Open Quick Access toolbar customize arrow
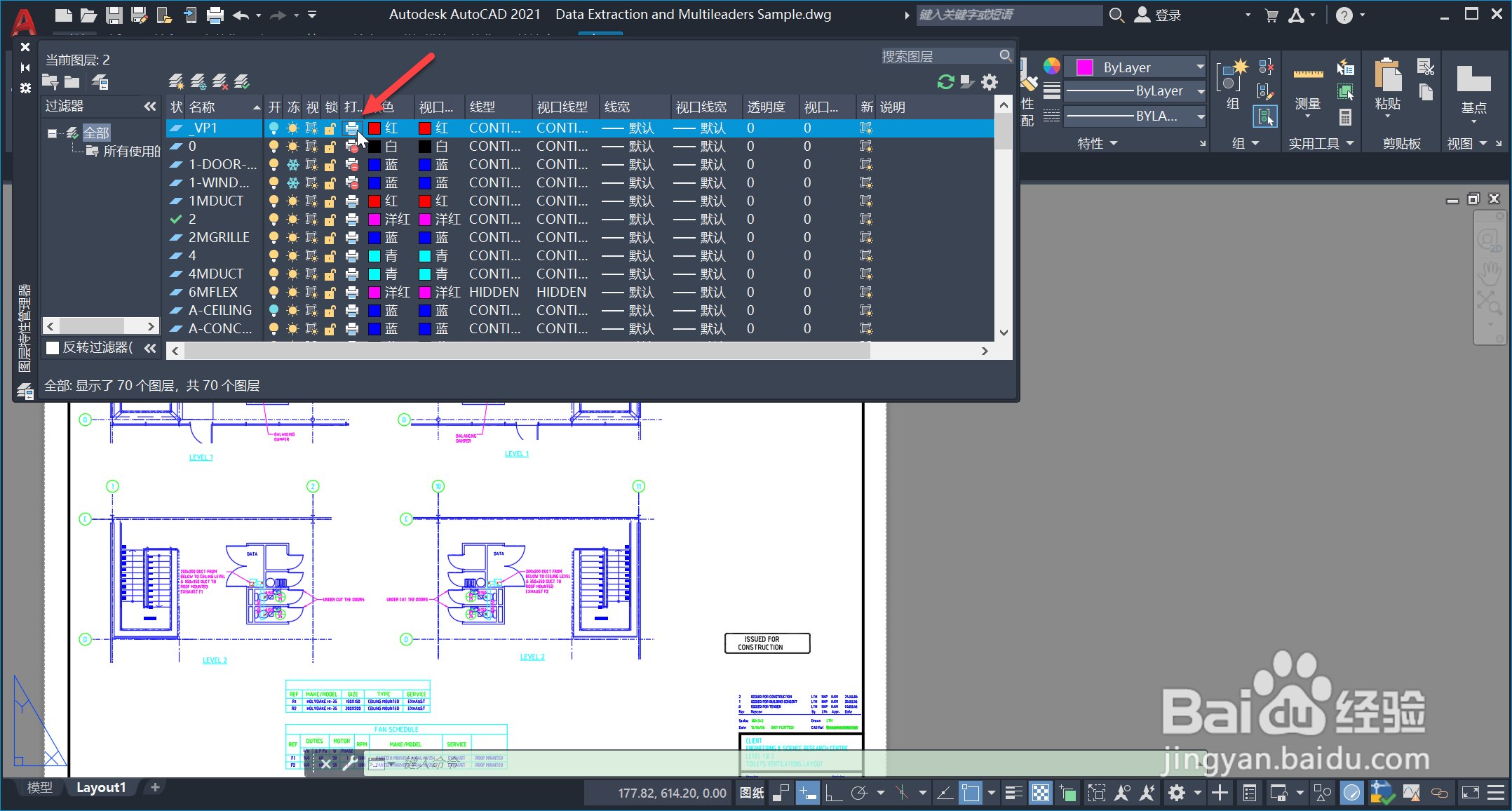The width and height of the screenshot is (1512, 811). pos(312,15)
